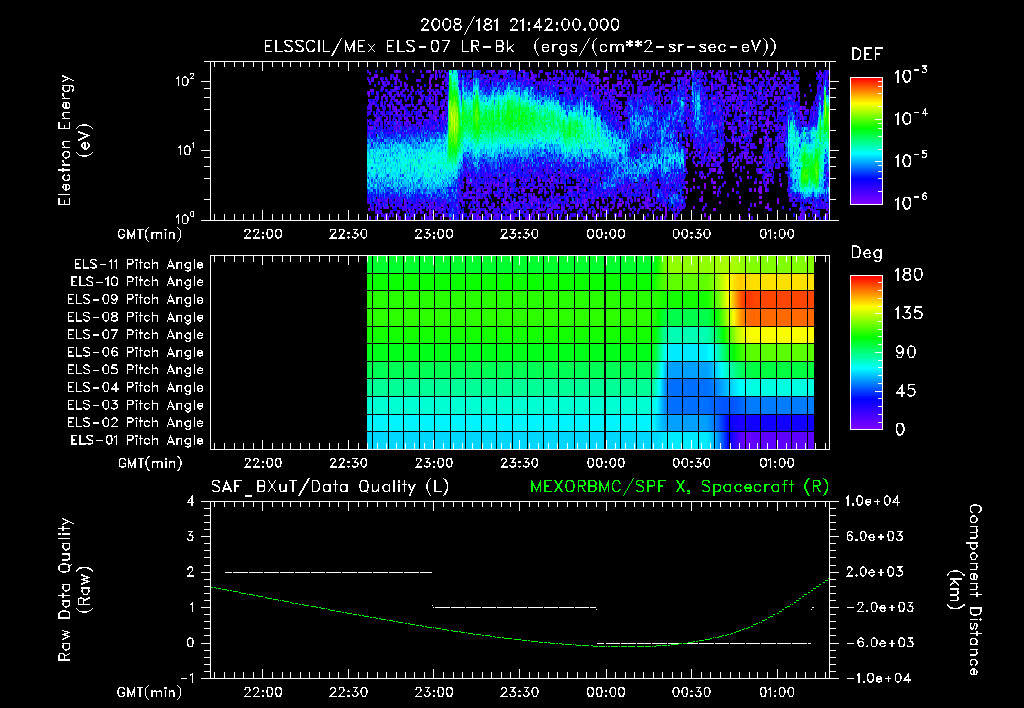Select the ELS-08 Pitch Angle row label
The height and width of the screenshot is (708, 1024).
coord(136,317)
